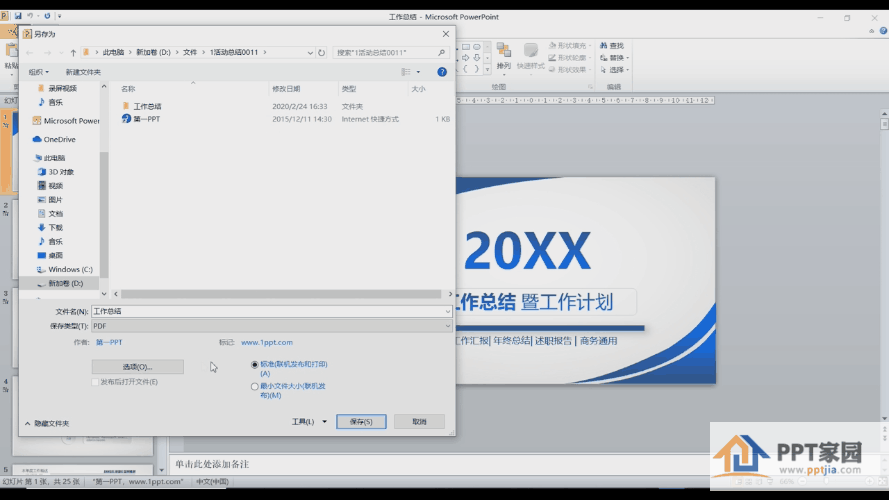Select 3D 对象 in the navigation pane
The width and height of the screenshot is (889, 500).
(x=56, y=172)
